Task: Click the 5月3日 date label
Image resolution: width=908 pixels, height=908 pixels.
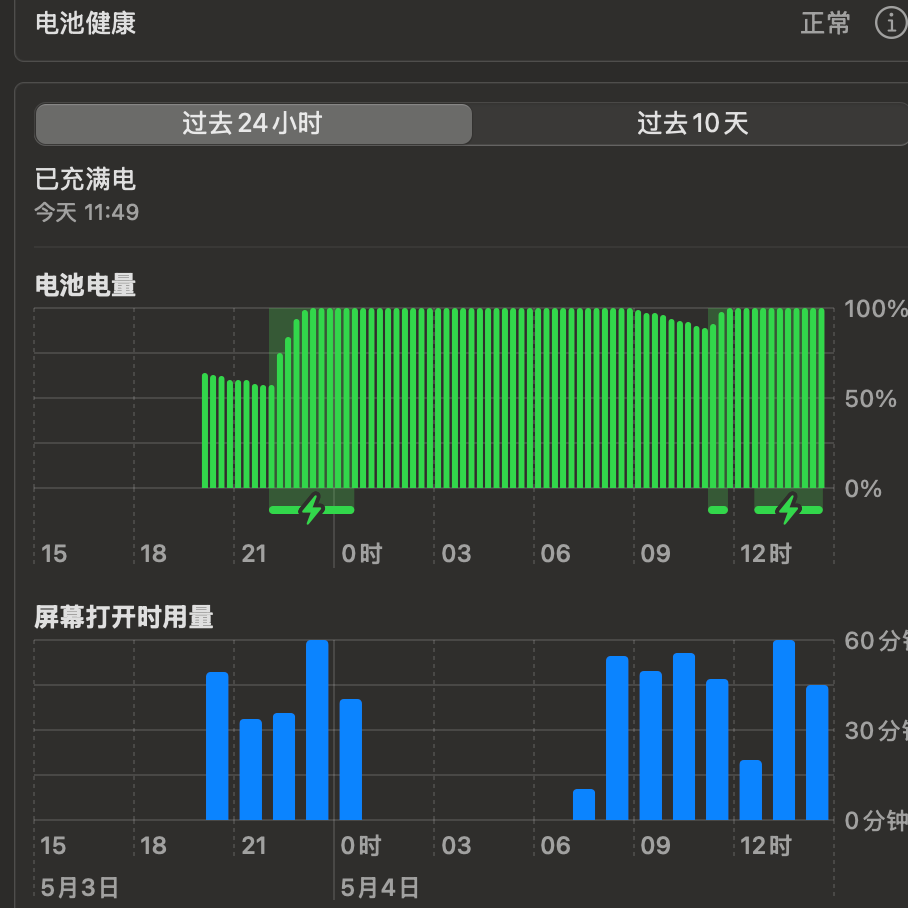Action: point(80,888)
